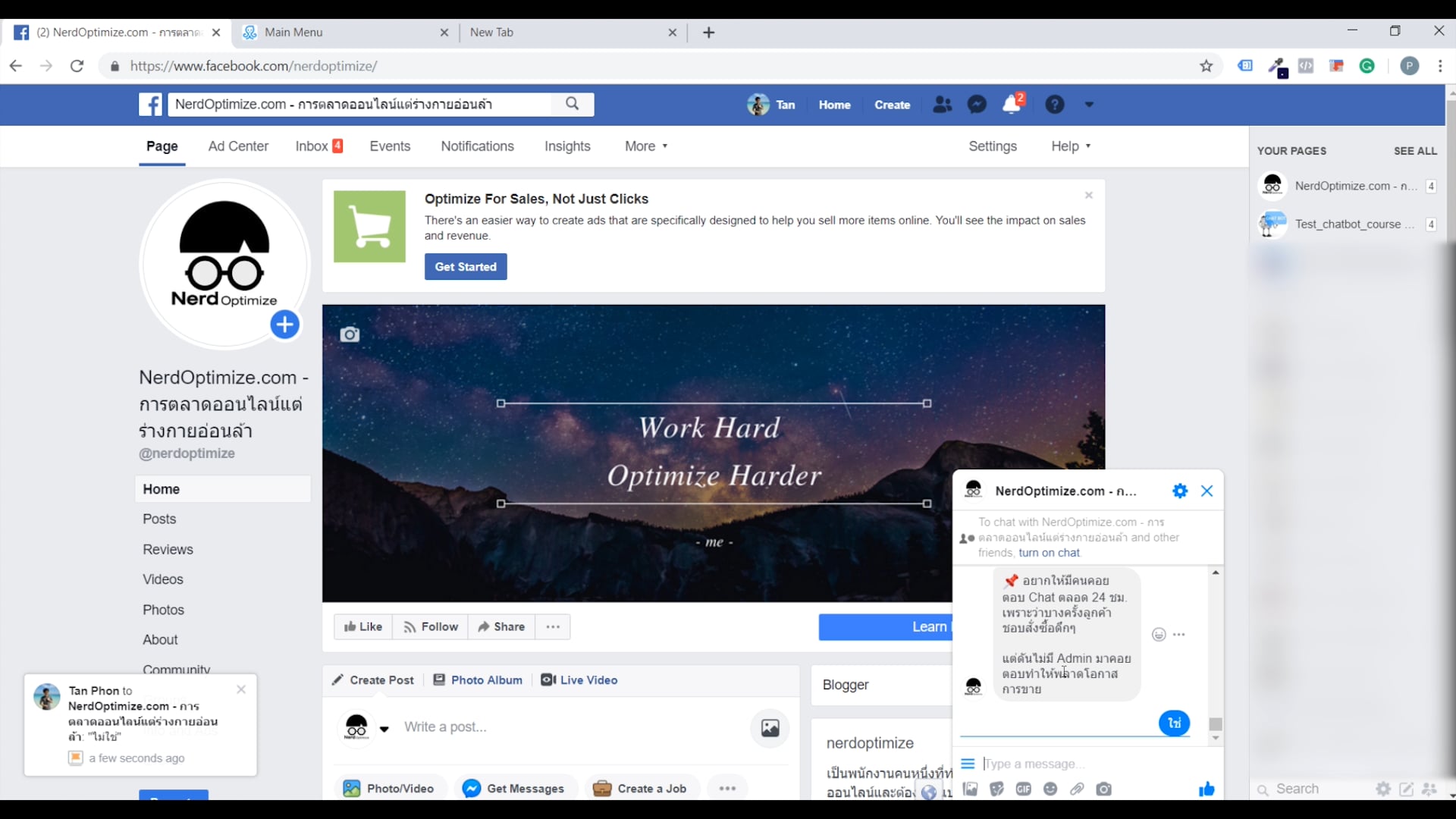Expand the Help dropdown
The height and width of the screenshot is (819, 1456).
pos(1071,146)
